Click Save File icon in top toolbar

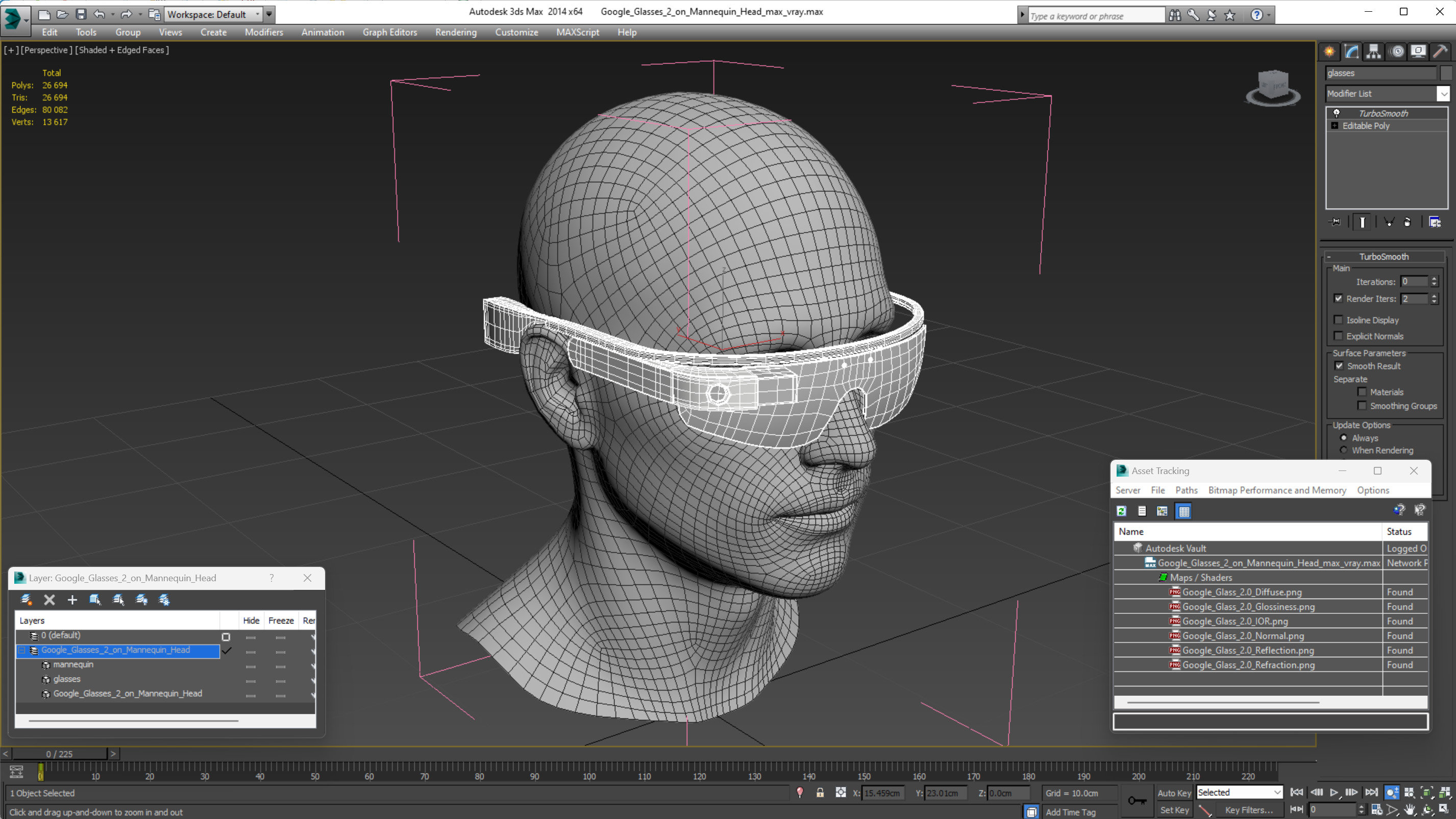pos(81,14)
